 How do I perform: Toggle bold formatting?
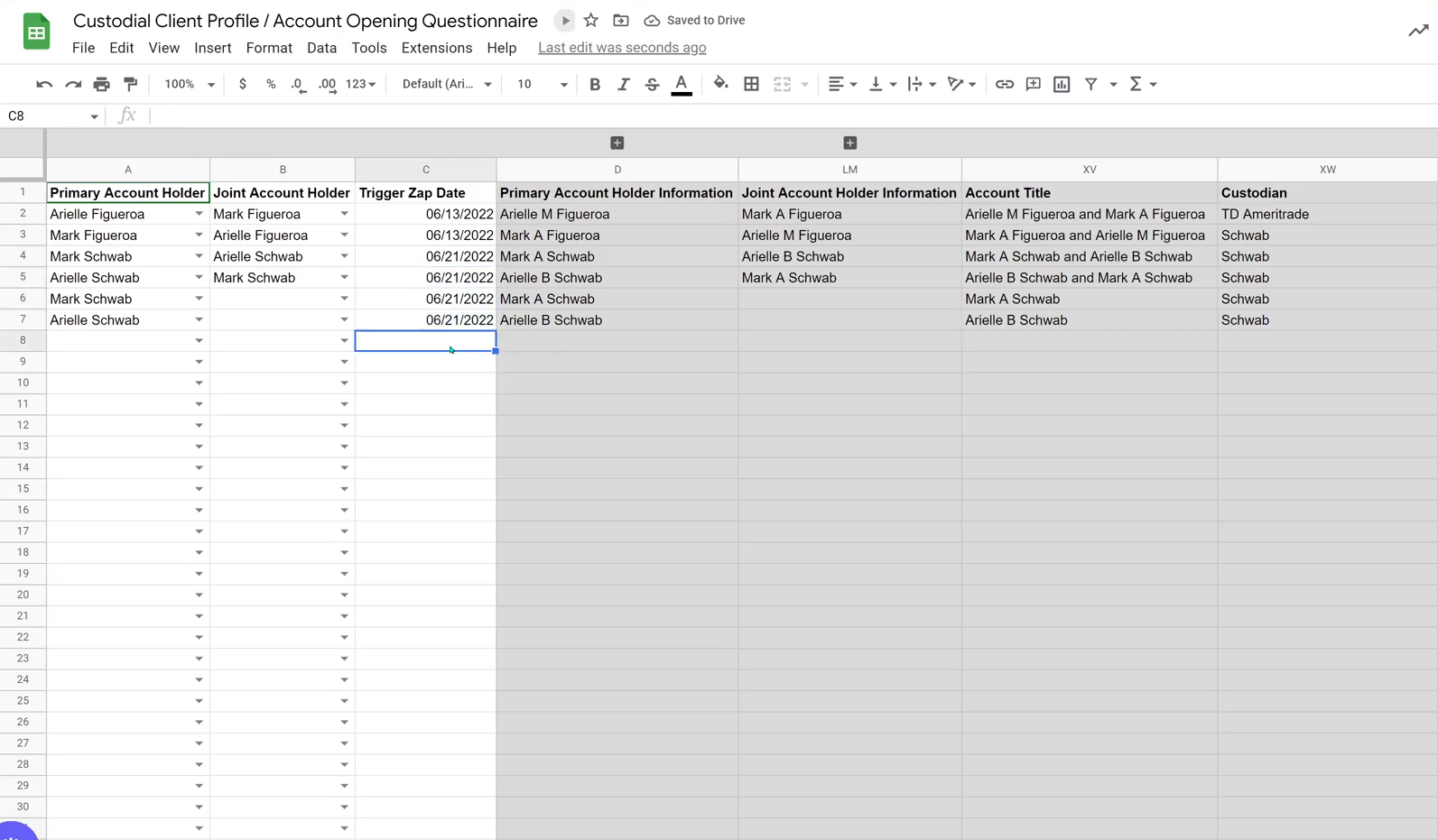[x=594, y=84]
